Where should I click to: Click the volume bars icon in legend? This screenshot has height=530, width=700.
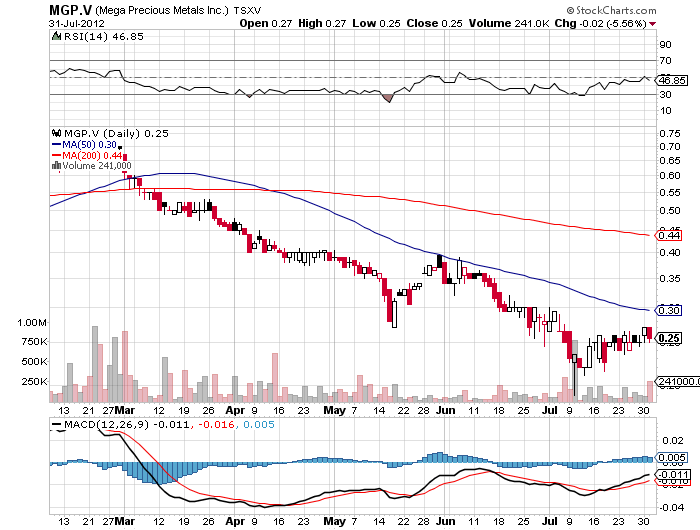pos(56,165)
